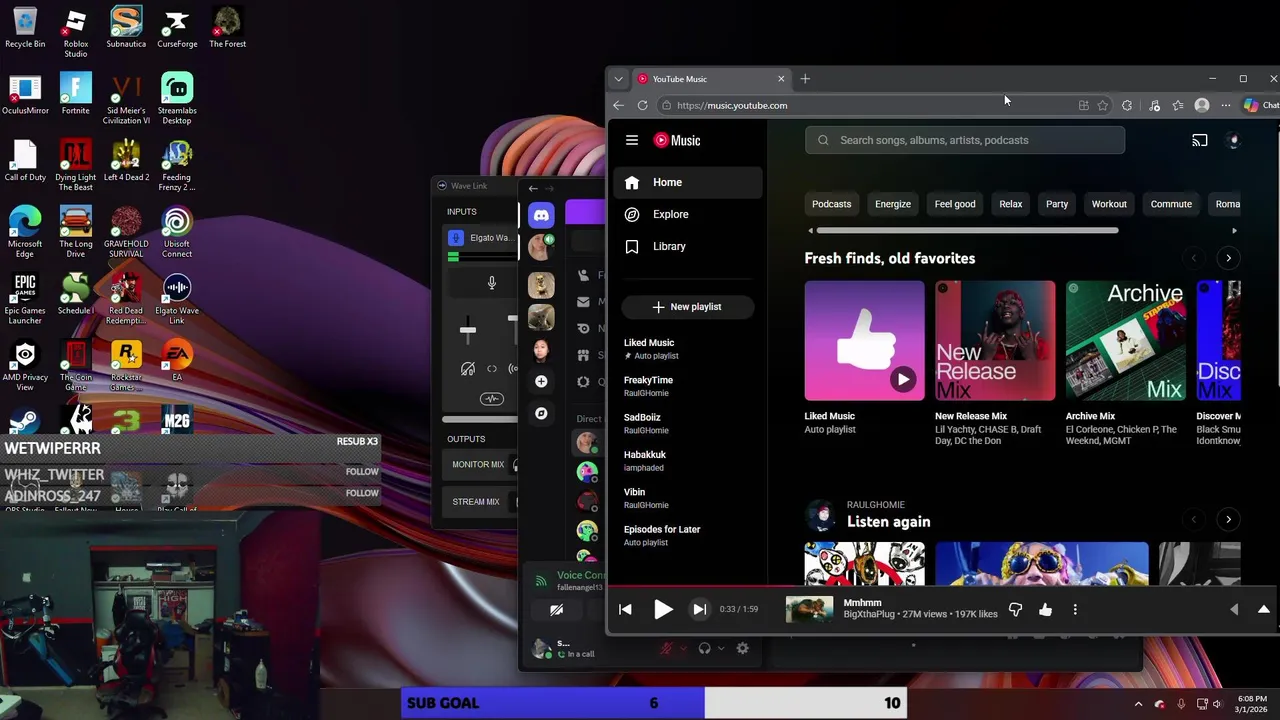Skip to previous track in player bar
The width and height of the screenshot is (1280, 720).
pyautogui.click(x=625, y=610)
